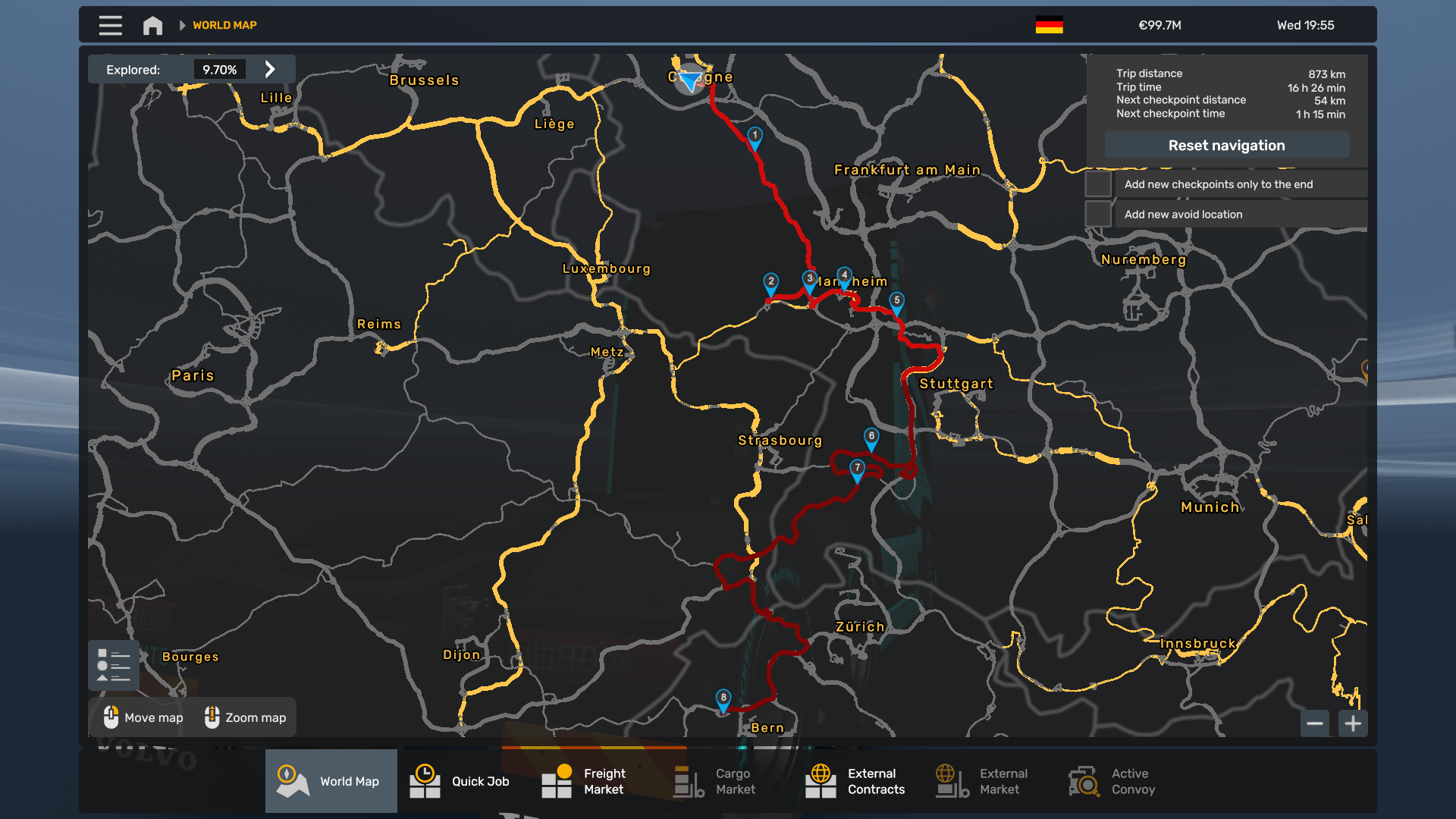Enable add new checkpoints only to end
This screenshot has height=819, width=1456.
[x=1098, y=184]
